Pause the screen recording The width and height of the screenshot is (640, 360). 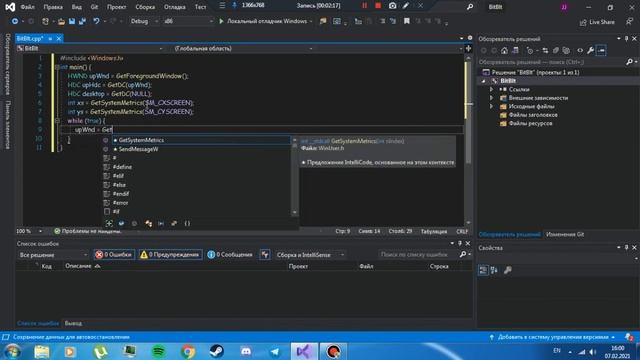pyautogui.click(x=364, y=6)
